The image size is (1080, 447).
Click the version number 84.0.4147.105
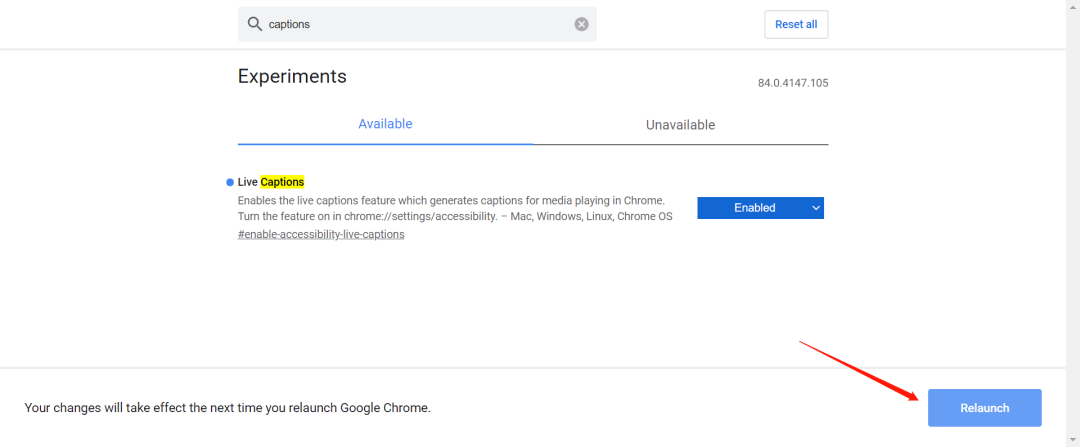click(792, 83)
